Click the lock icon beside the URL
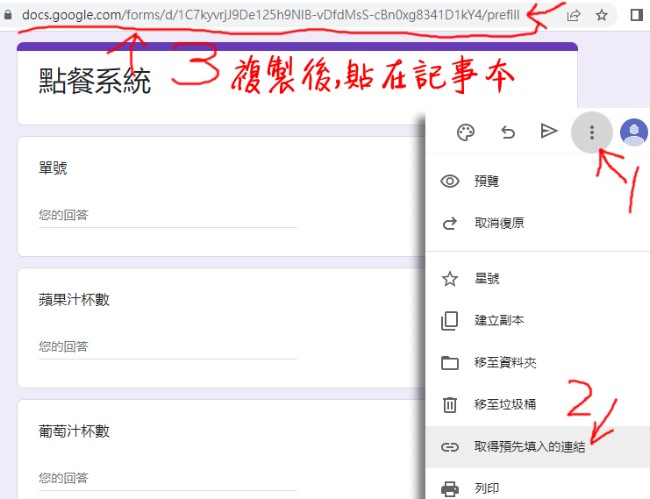The width and height of the screenshot is (650, 499). pos(9,15)
